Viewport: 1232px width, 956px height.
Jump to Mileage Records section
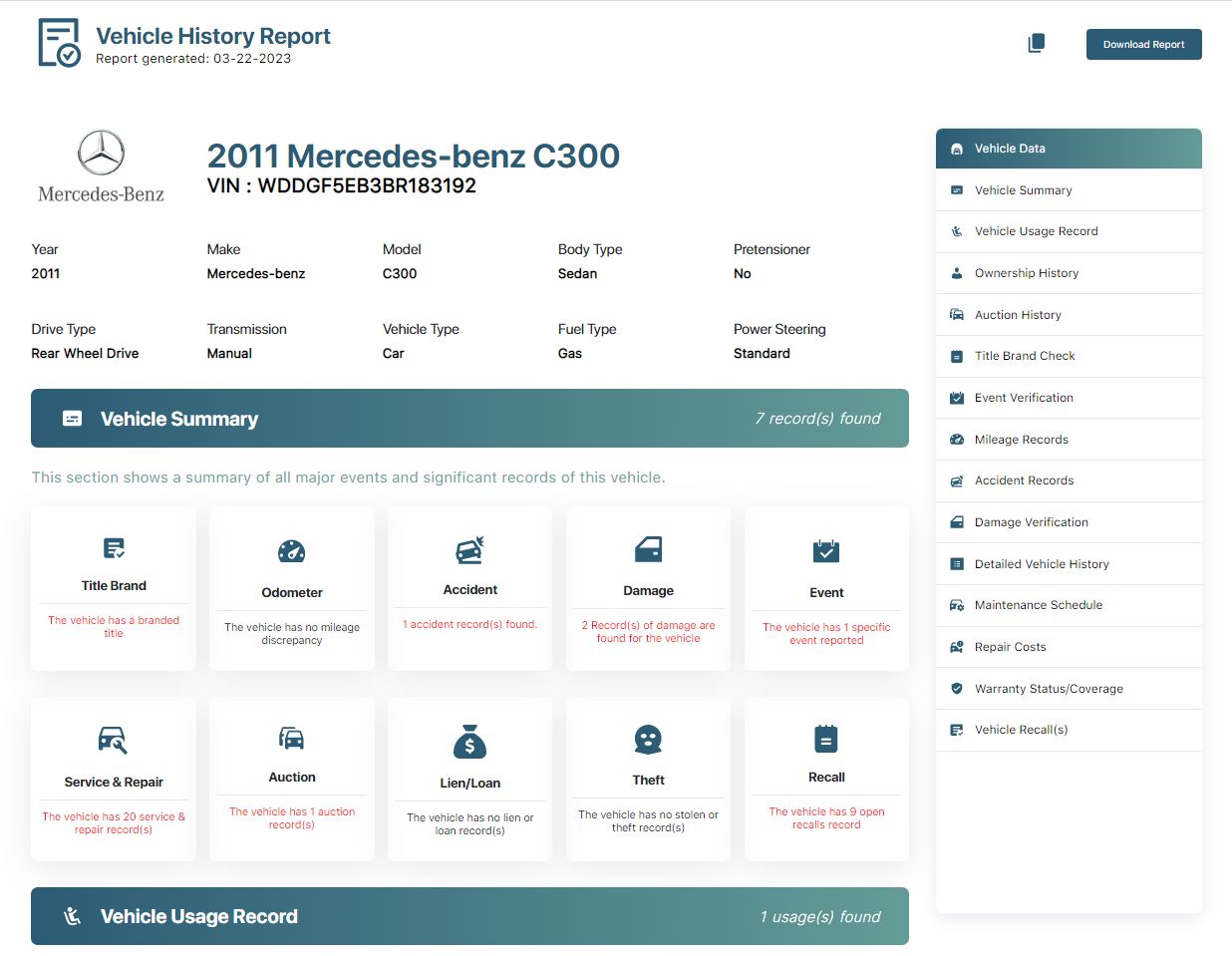pyautogui.click(x=1069, y=440)
